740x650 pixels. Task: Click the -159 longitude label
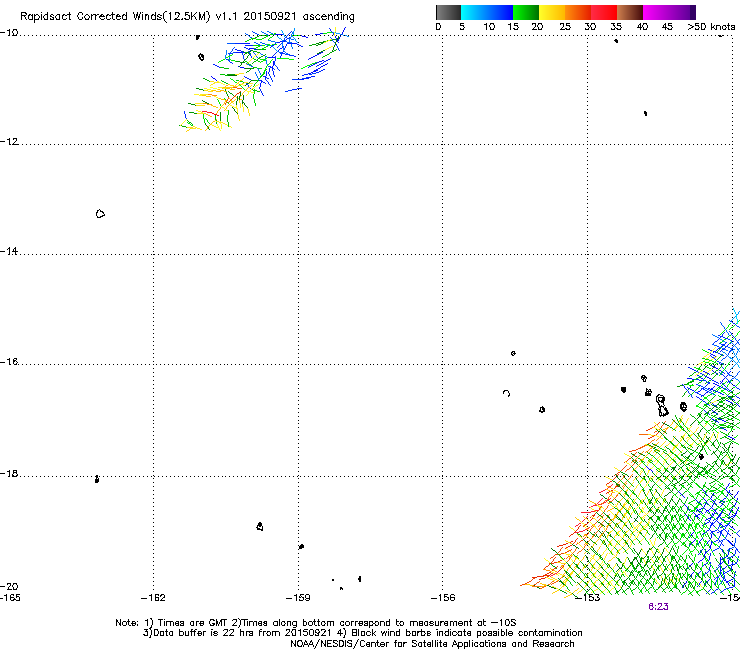coord(298,598)
